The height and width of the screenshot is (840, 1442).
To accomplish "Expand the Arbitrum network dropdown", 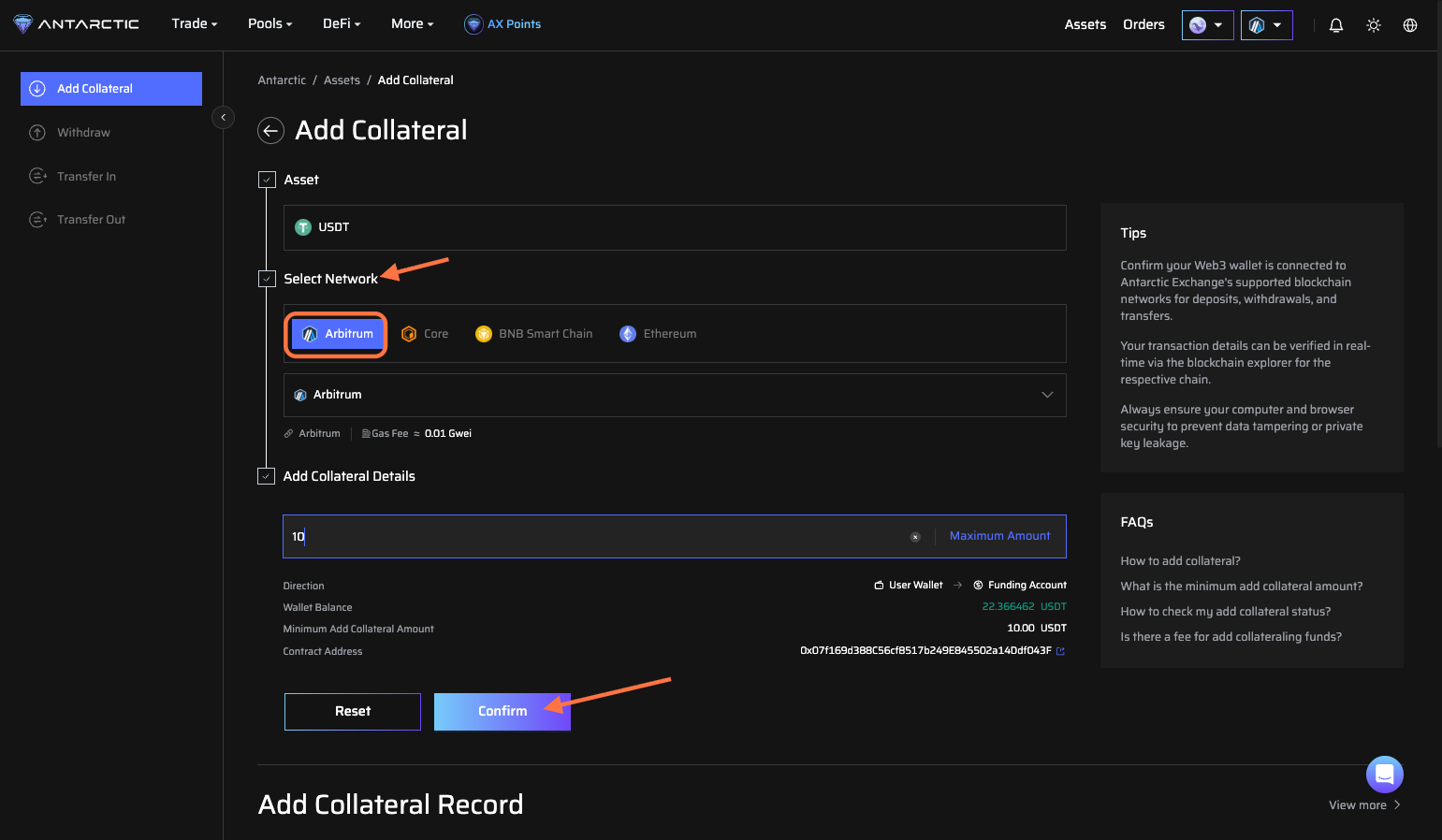I will tap(675, 395).
